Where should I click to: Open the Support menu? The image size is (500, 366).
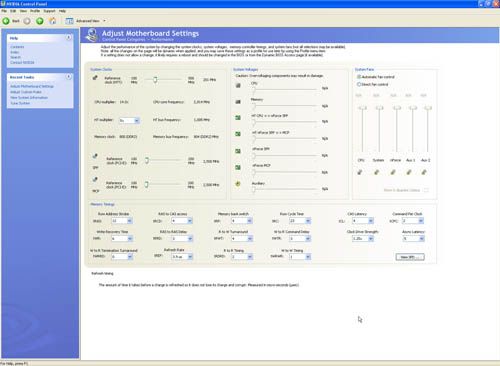(x=49, y=11)
